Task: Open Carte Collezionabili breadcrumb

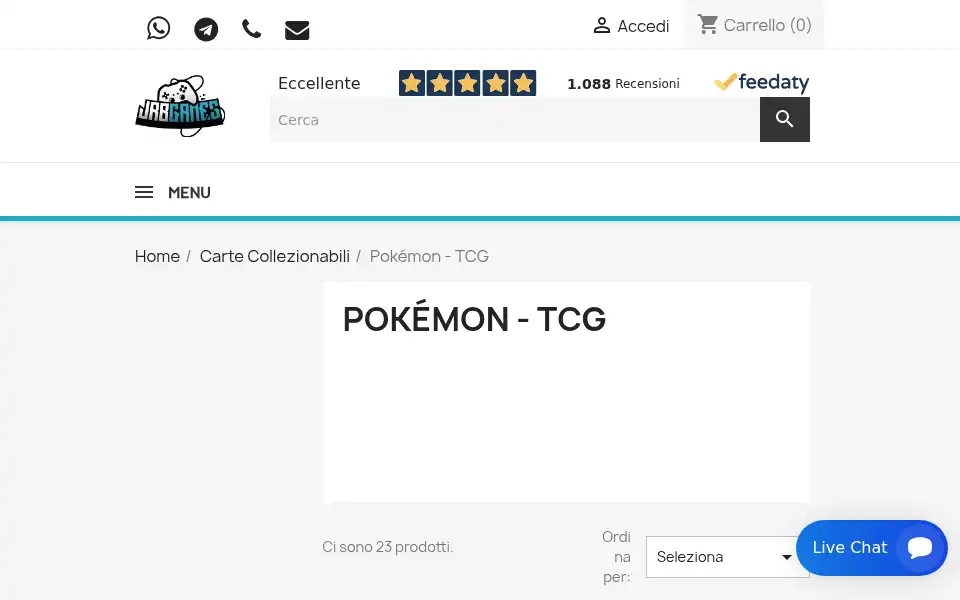Action: click(x=275, y=256)
